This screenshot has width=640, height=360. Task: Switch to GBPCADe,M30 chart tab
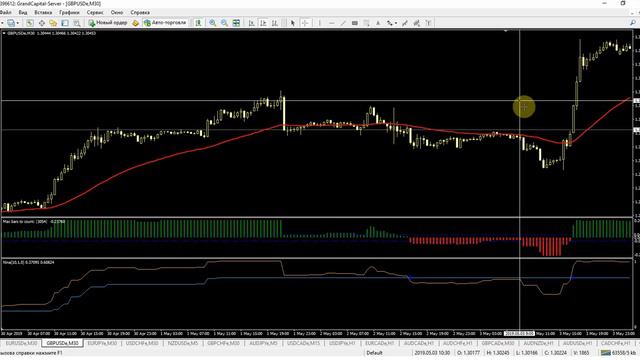(498, 343)
